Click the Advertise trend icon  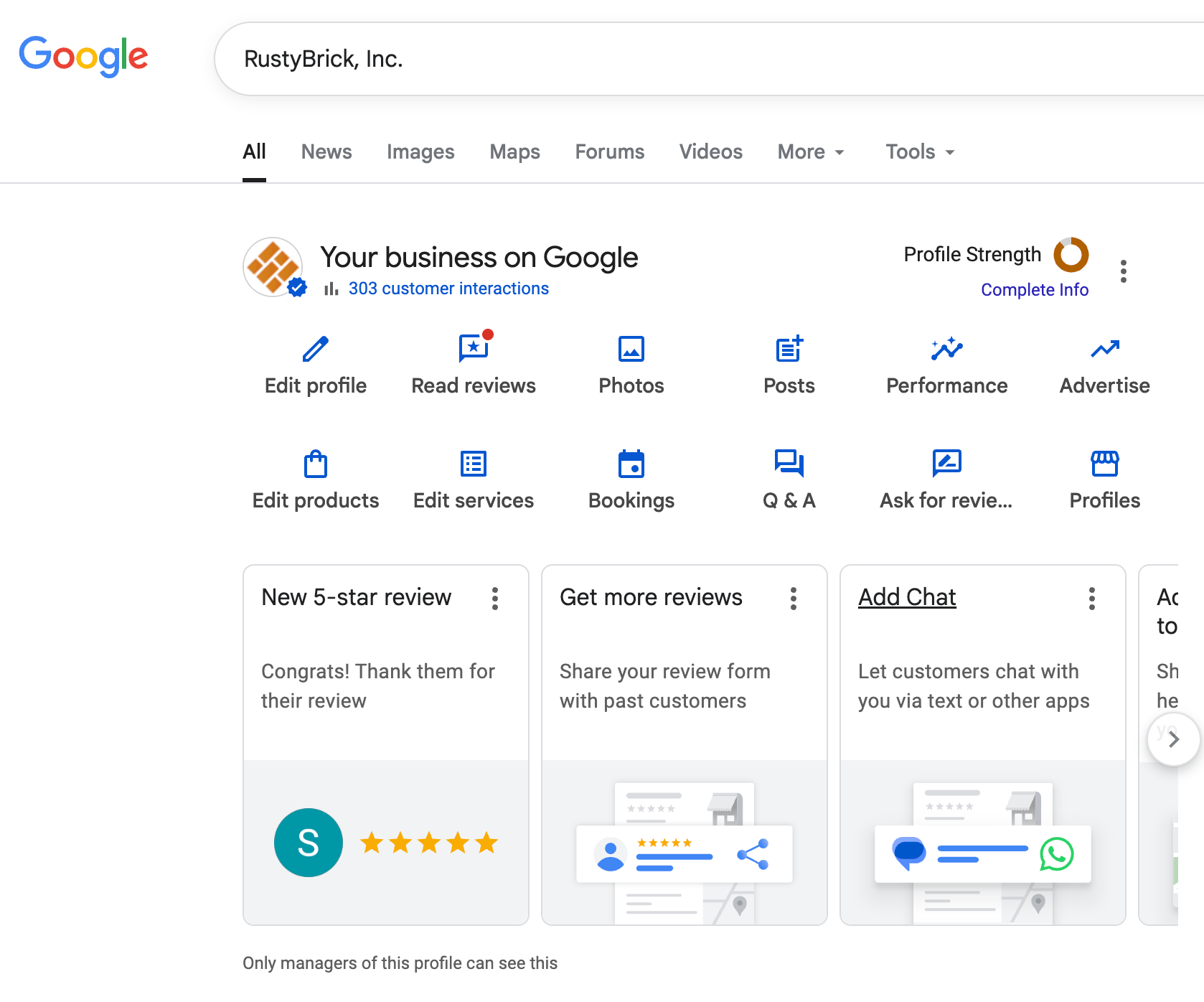[x=1104, y=350]
